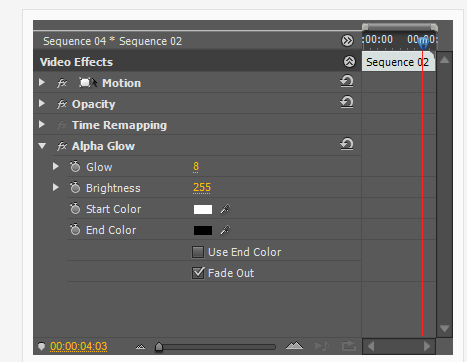Toggle the Opacity fx effect switch
Screen dimensions: 467x362
(x=62, y=104)
